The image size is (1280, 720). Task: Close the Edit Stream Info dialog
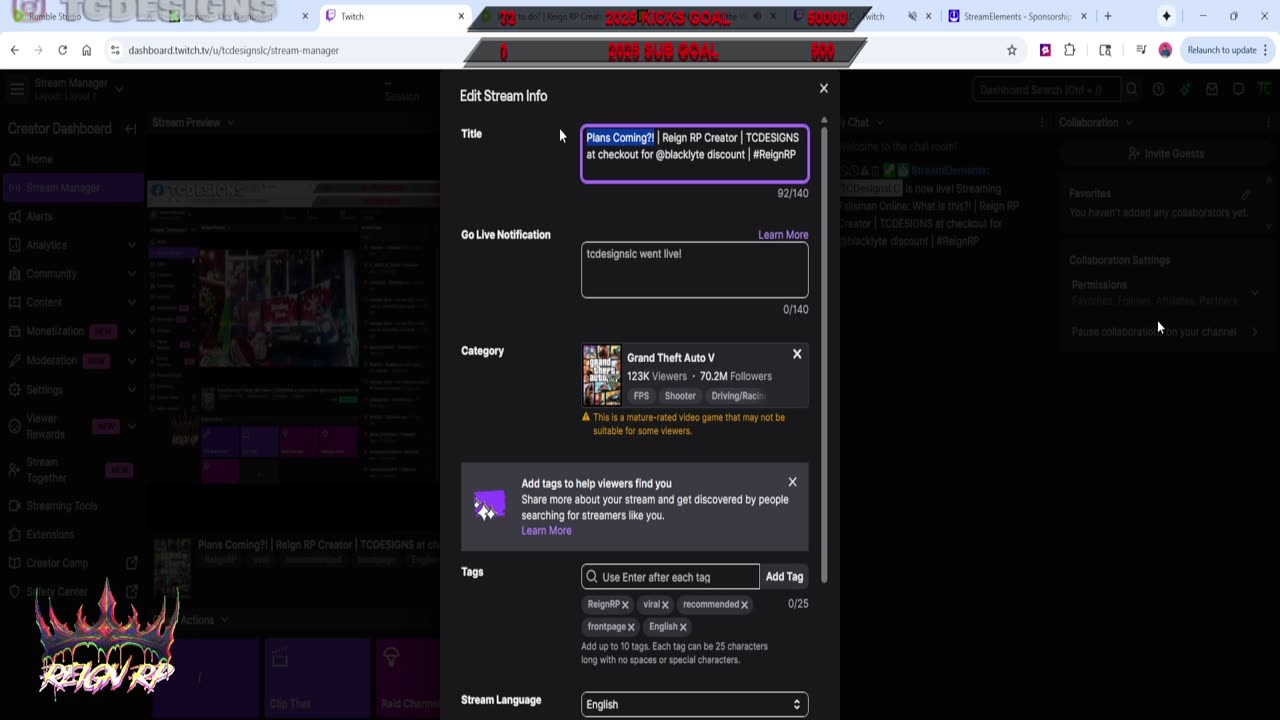(x=824, y=88)
